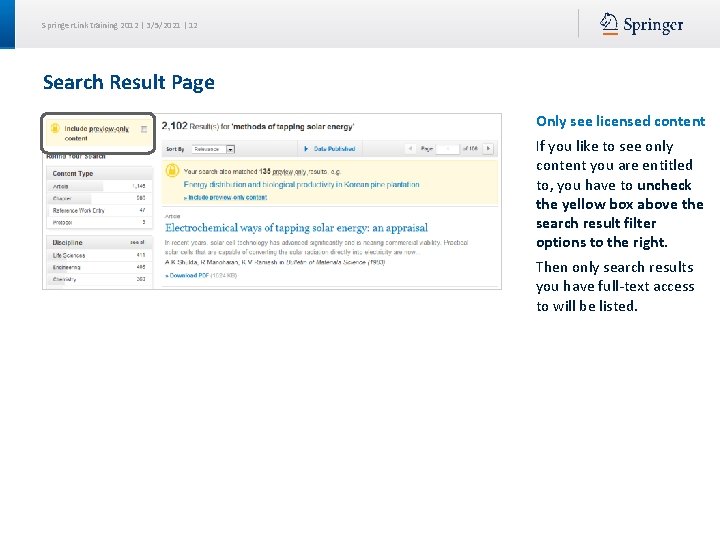720x540 pixels.
Task: Click the Discipline panel header
Action: point(99,242)
